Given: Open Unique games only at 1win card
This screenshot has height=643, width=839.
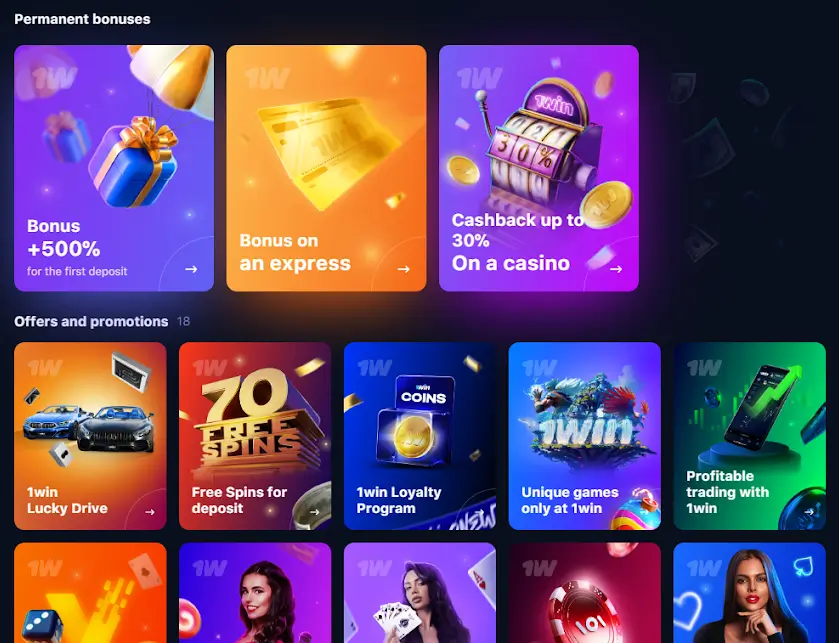Looking at the screenshot, I should tap(585, 436).
